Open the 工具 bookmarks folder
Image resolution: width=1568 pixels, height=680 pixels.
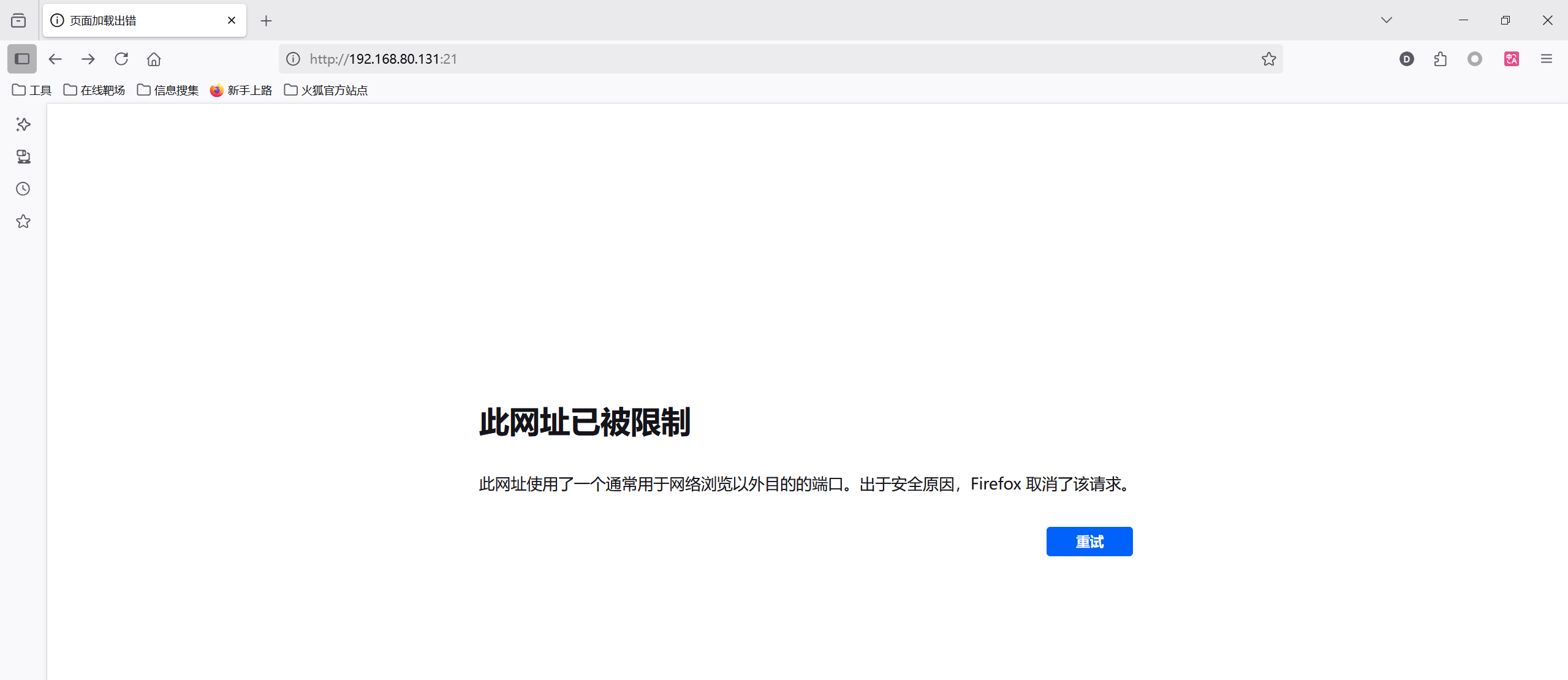pos(32,90)
